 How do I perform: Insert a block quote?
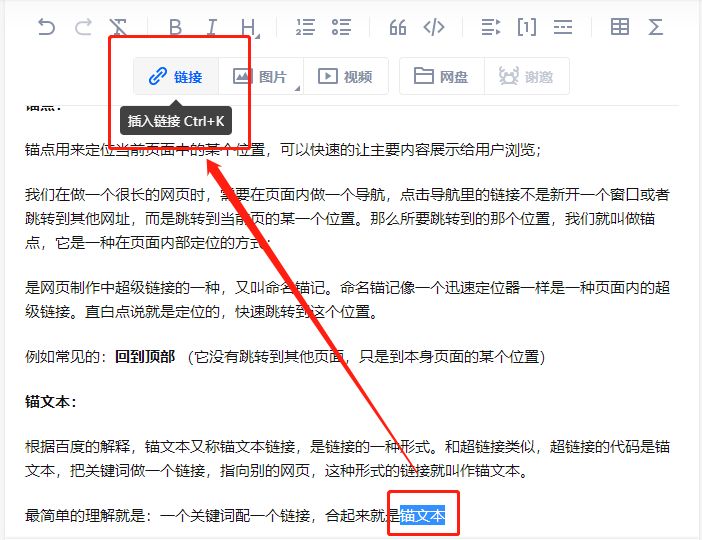[398, 27]
